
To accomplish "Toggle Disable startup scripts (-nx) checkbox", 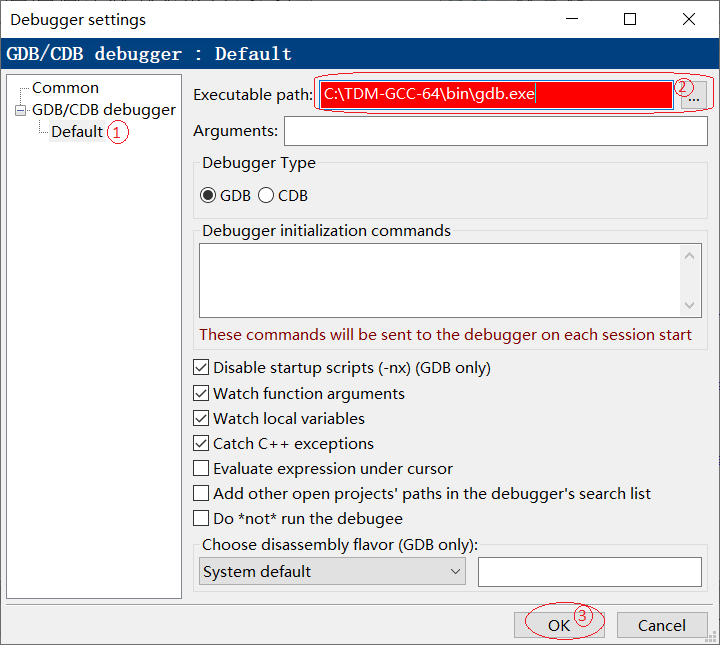I will pos(201,368).
